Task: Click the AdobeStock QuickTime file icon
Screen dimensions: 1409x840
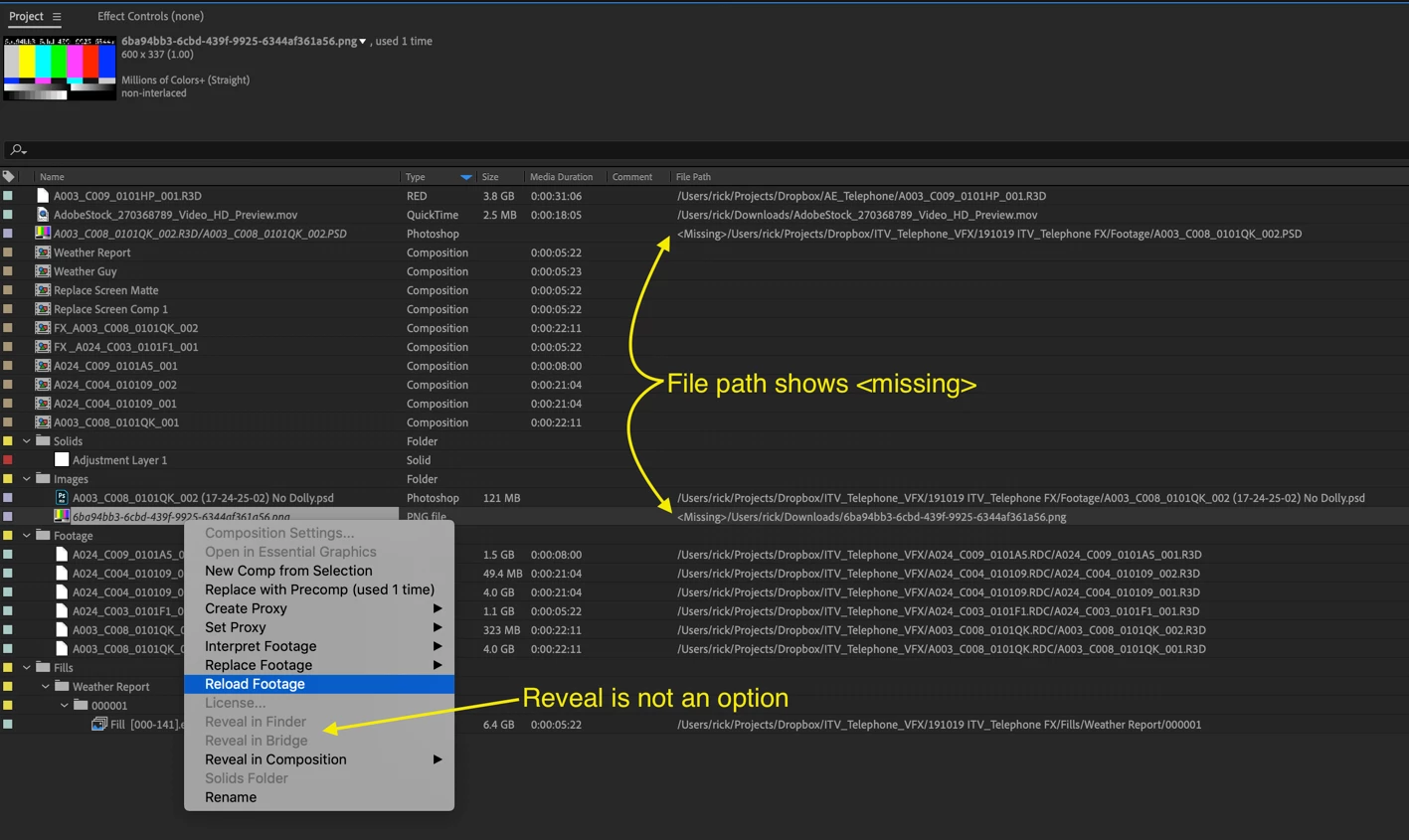Action: [x=43, y=215]
